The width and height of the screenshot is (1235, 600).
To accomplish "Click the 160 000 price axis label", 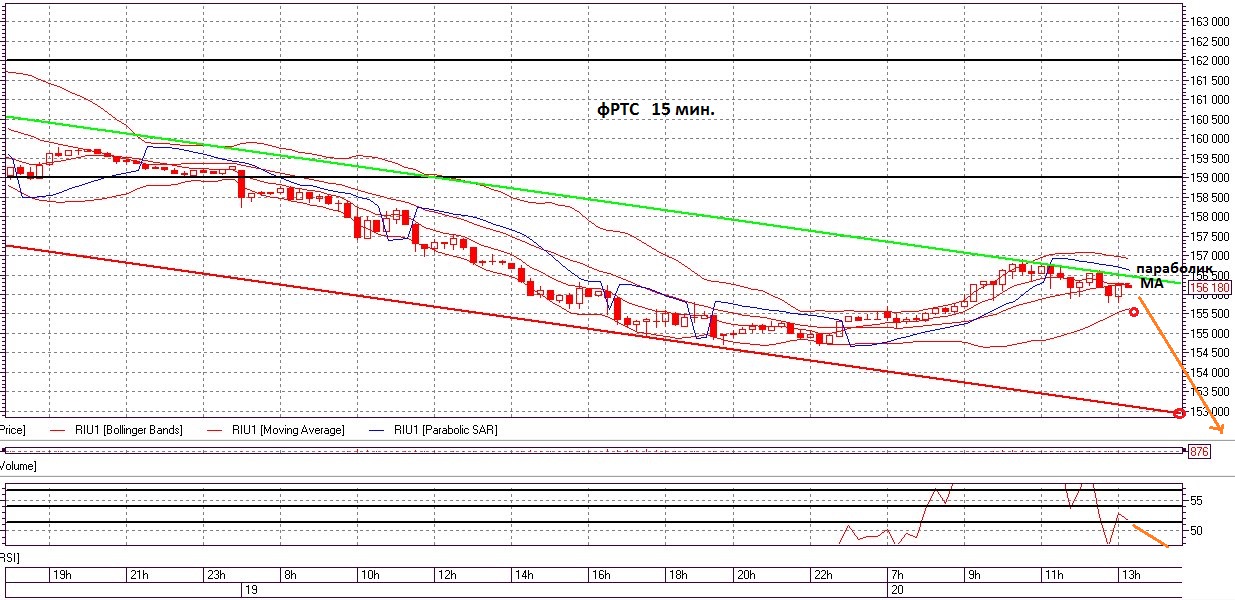I will 1210,139.
